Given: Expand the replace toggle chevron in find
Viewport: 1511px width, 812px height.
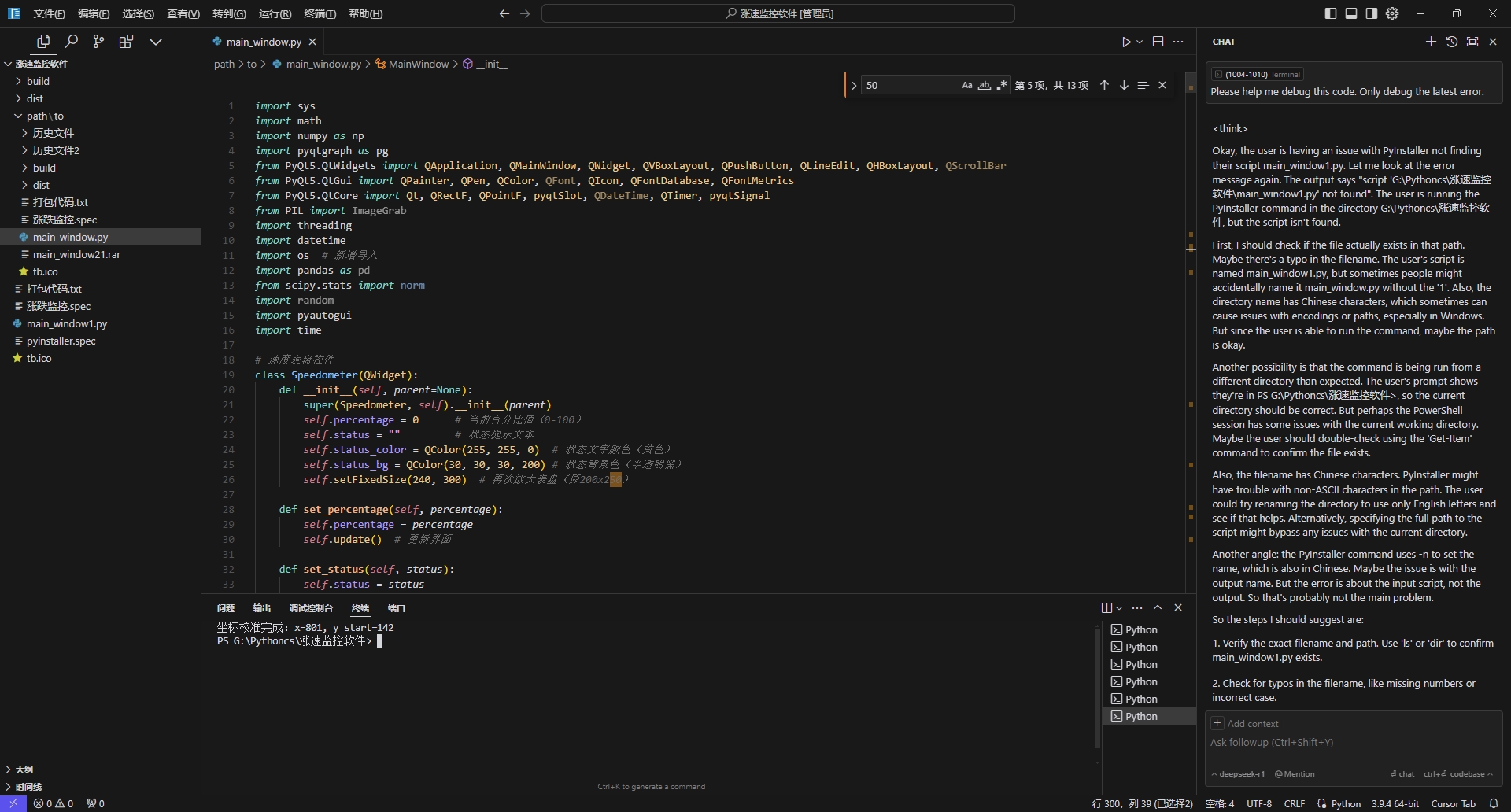Looking at the screenshot, I should click(x=853, y=85).
